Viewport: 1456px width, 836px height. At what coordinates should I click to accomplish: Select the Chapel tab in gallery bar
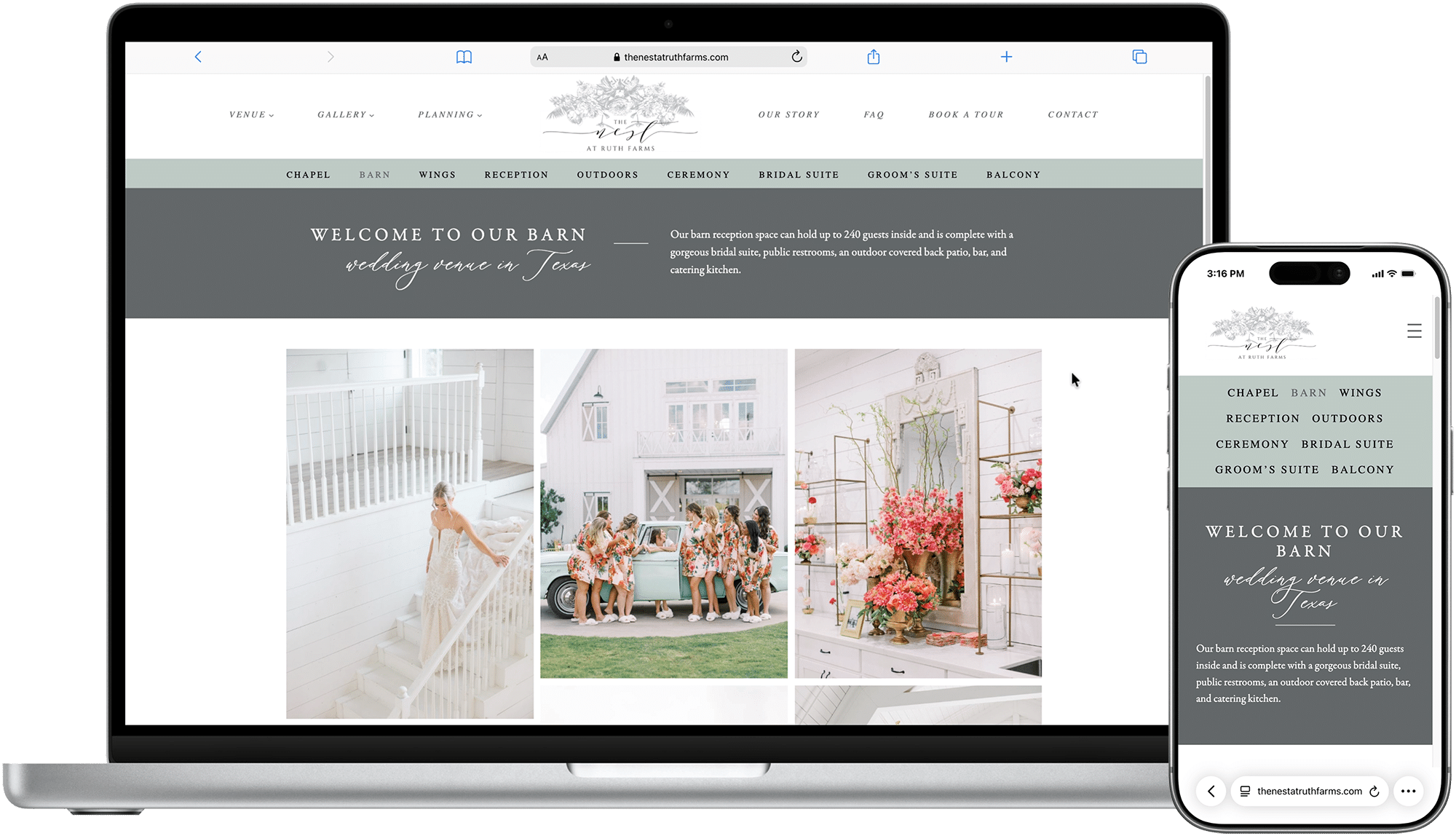tap(308, 175)
